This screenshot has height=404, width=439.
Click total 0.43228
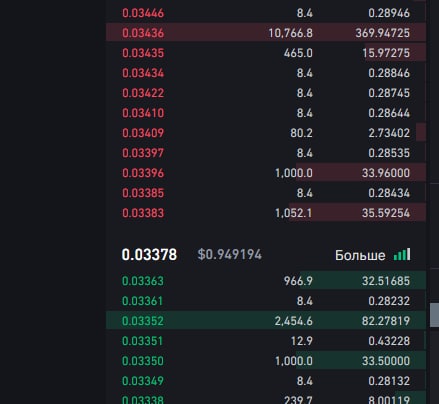[389, 341]
